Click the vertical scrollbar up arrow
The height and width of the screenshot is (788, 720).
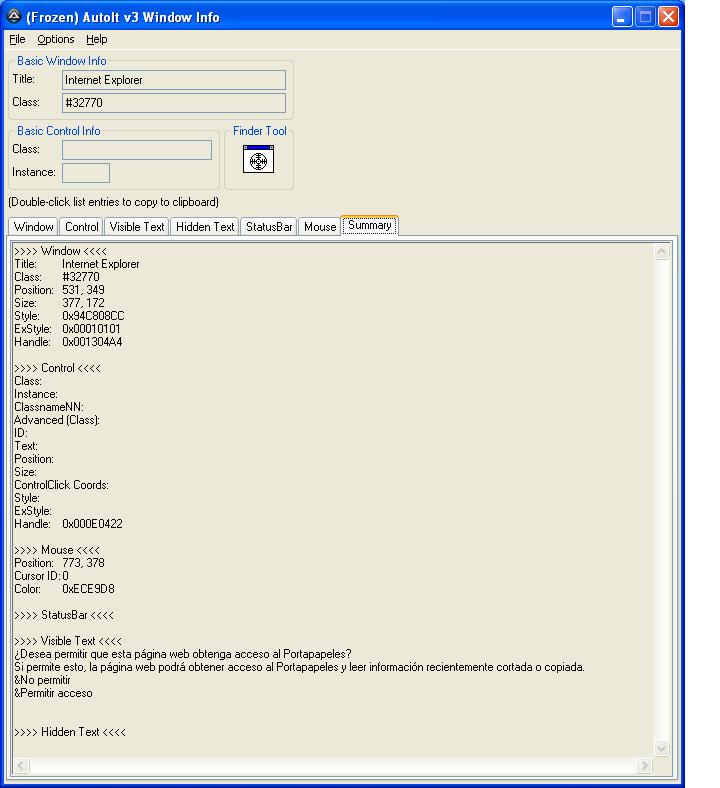tap(662, 251)
